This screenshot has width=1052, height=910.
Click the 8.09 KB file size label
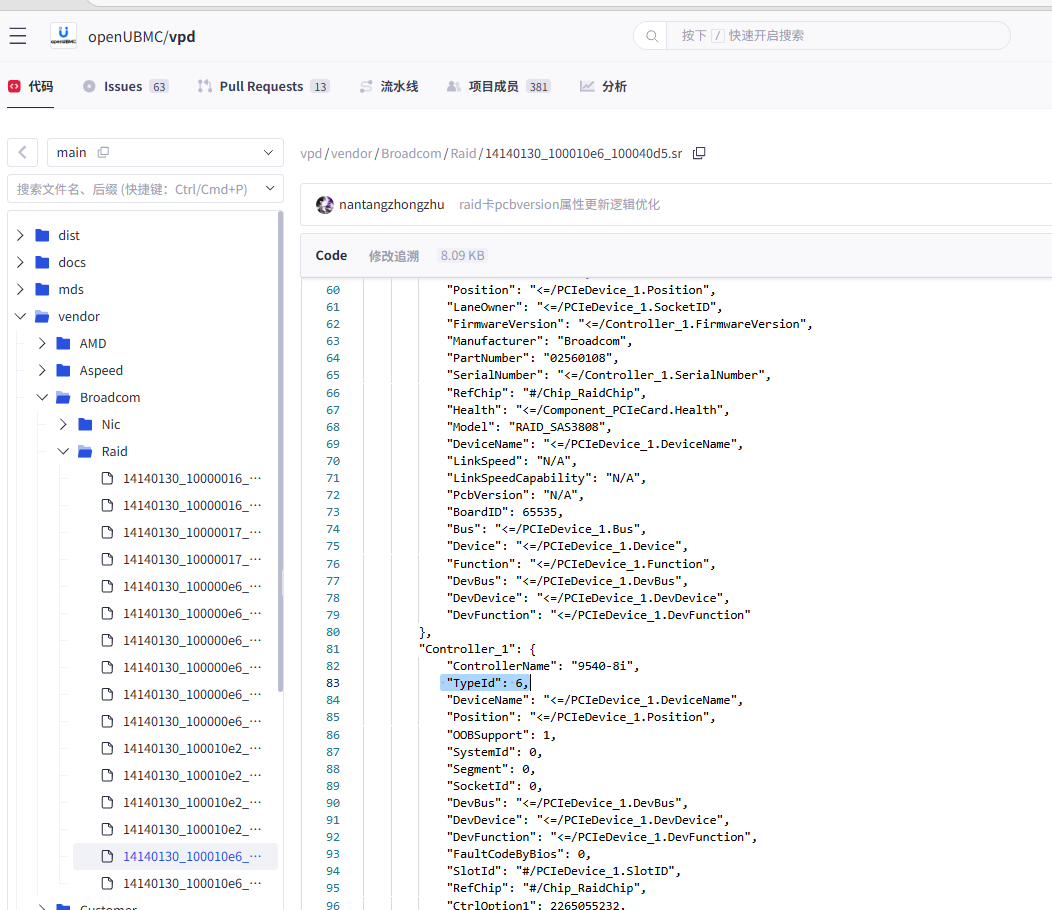pos(462,256)
